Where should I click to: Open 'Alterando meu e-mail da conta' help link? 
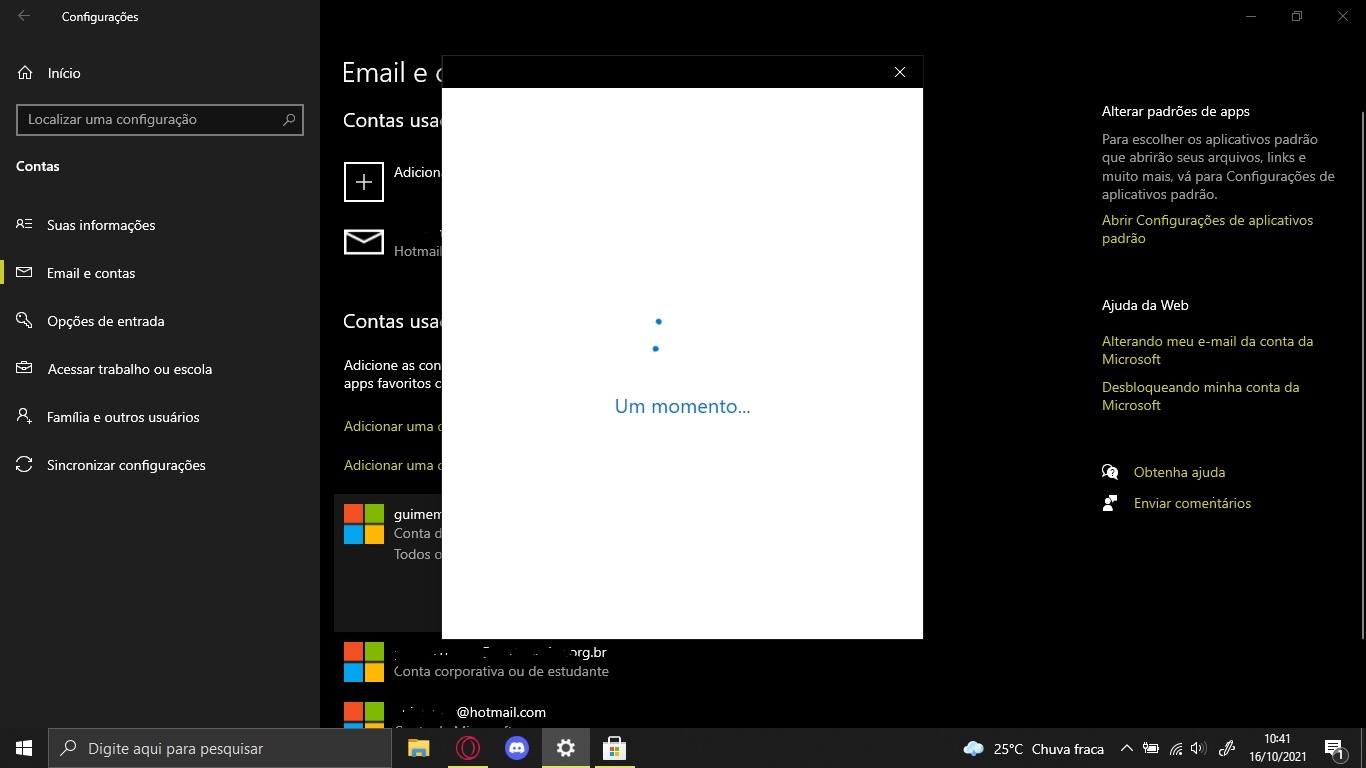pos(1207,350)
